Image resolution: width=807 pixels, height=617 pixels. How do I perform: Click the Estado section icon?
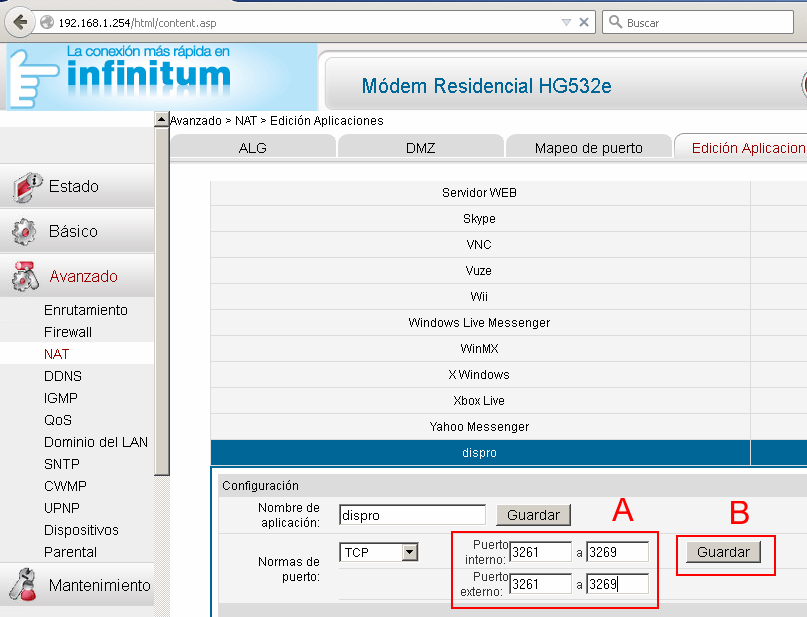pyautogui.click(x=27, y=187)
